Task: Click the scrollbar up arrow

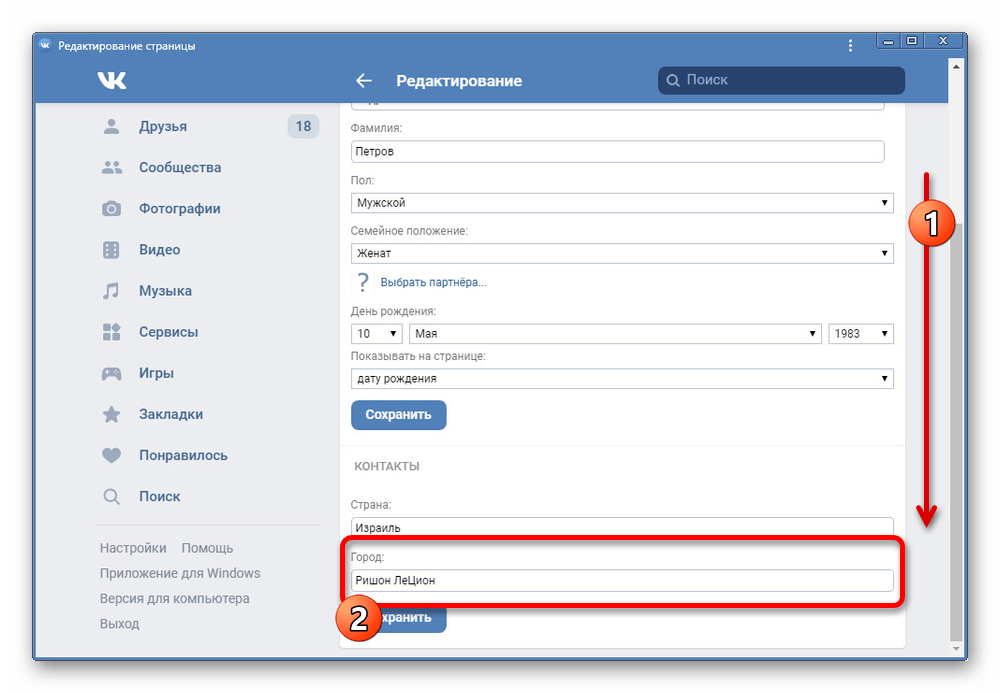Action: [956, 66]
